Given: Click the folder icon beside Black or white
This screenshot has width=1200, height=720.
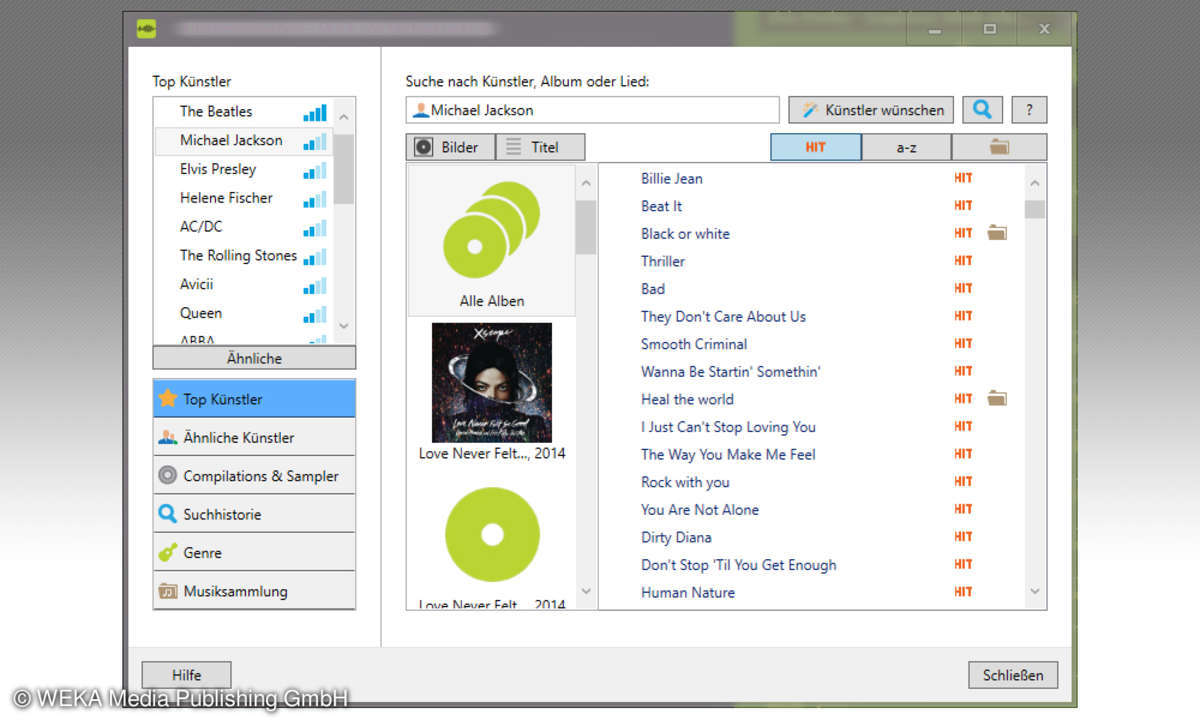Looking at the screenshot, I should pos(997,233).
